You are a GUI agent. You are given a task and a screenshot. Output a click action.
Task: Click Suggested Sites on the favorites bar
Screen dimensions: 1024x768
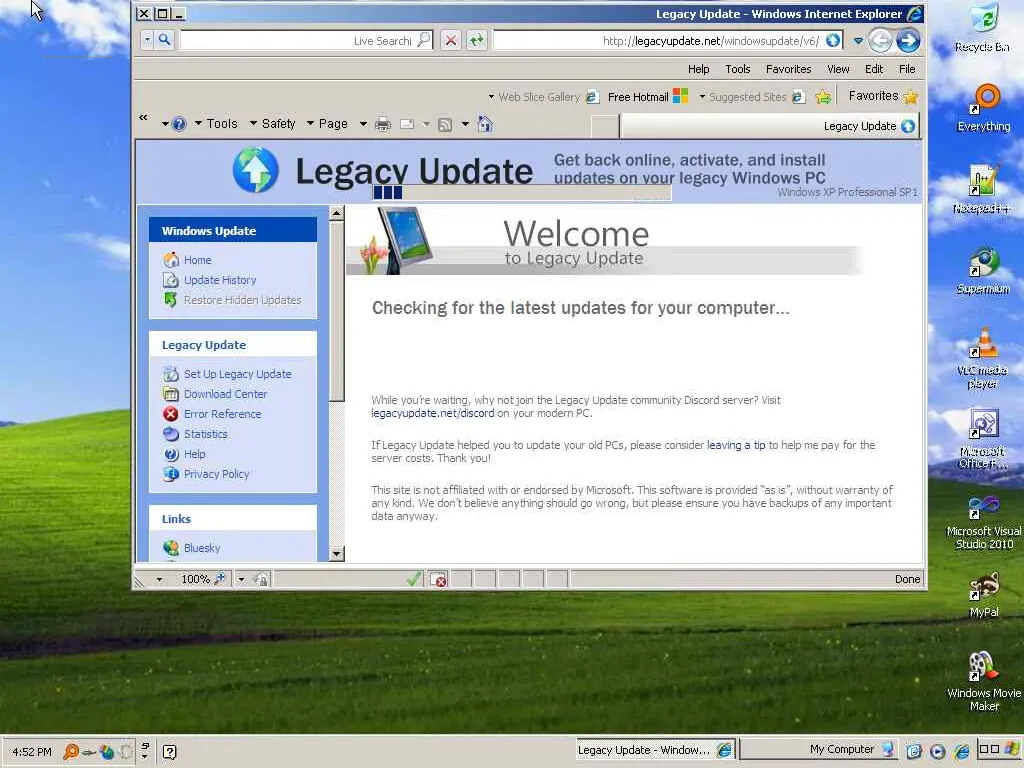(752, 97)
